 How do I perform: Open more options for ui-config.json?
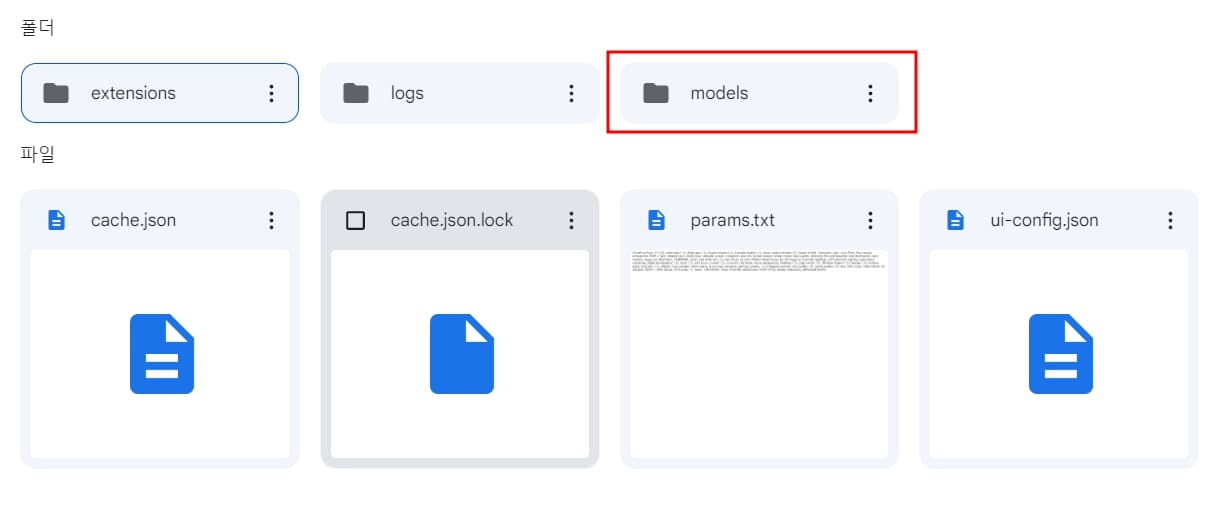[1170, 220]
